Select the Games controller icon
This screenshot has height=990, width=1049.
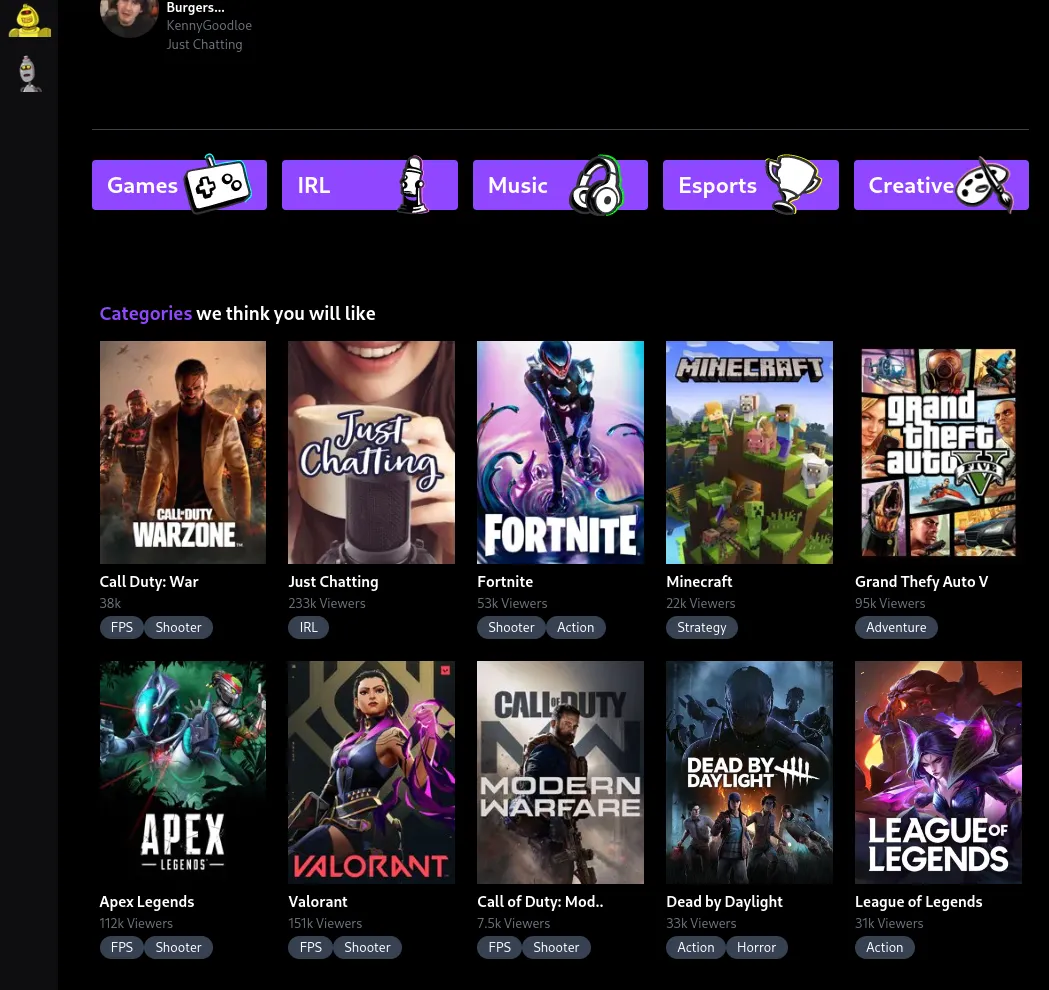217,184
